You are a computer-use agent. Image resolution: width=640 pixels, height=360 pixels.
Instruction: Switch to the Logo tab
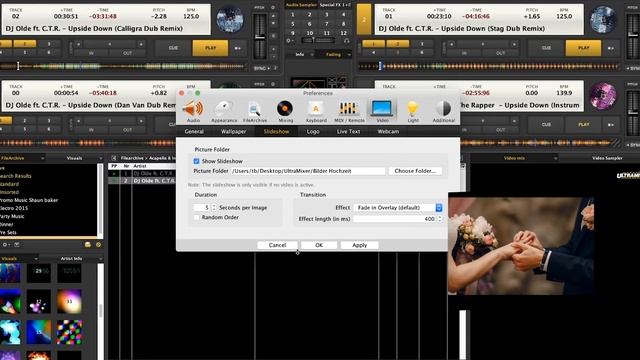pyautogui.click(x=313, y=131)
